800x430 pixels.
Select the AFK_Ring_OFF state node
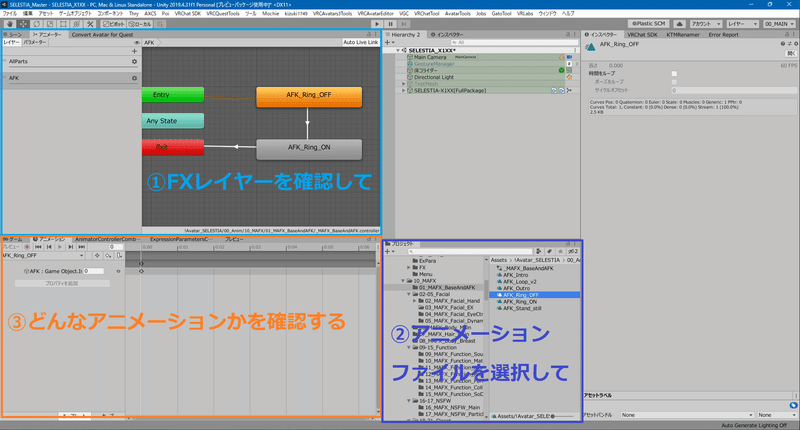[x=309, y=96]
